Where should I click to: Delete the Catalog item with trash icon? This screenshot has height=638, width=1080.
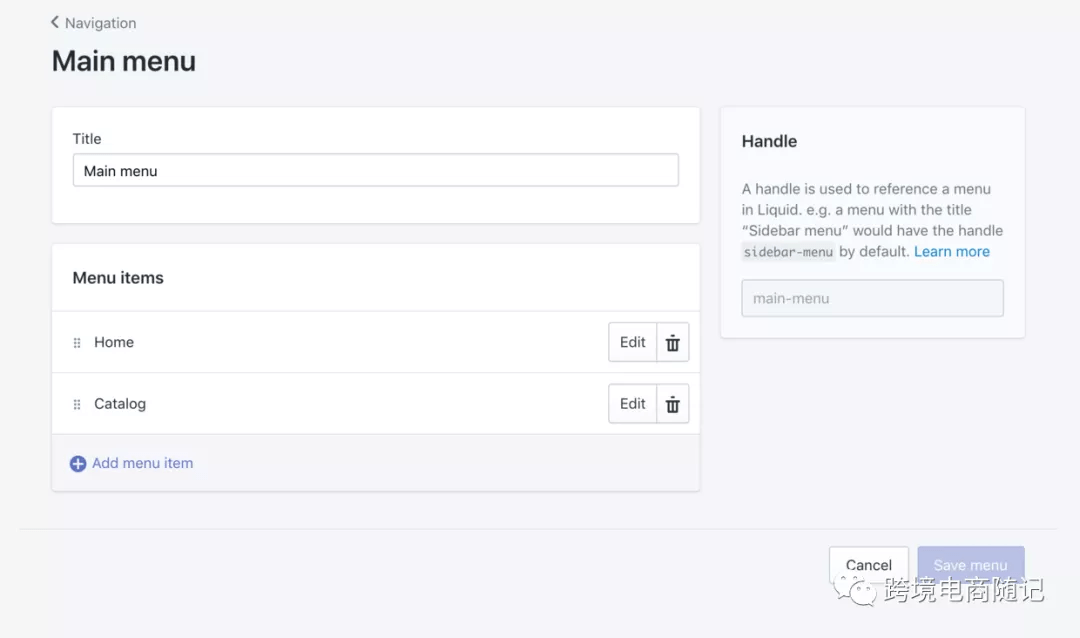click(673, 405)
